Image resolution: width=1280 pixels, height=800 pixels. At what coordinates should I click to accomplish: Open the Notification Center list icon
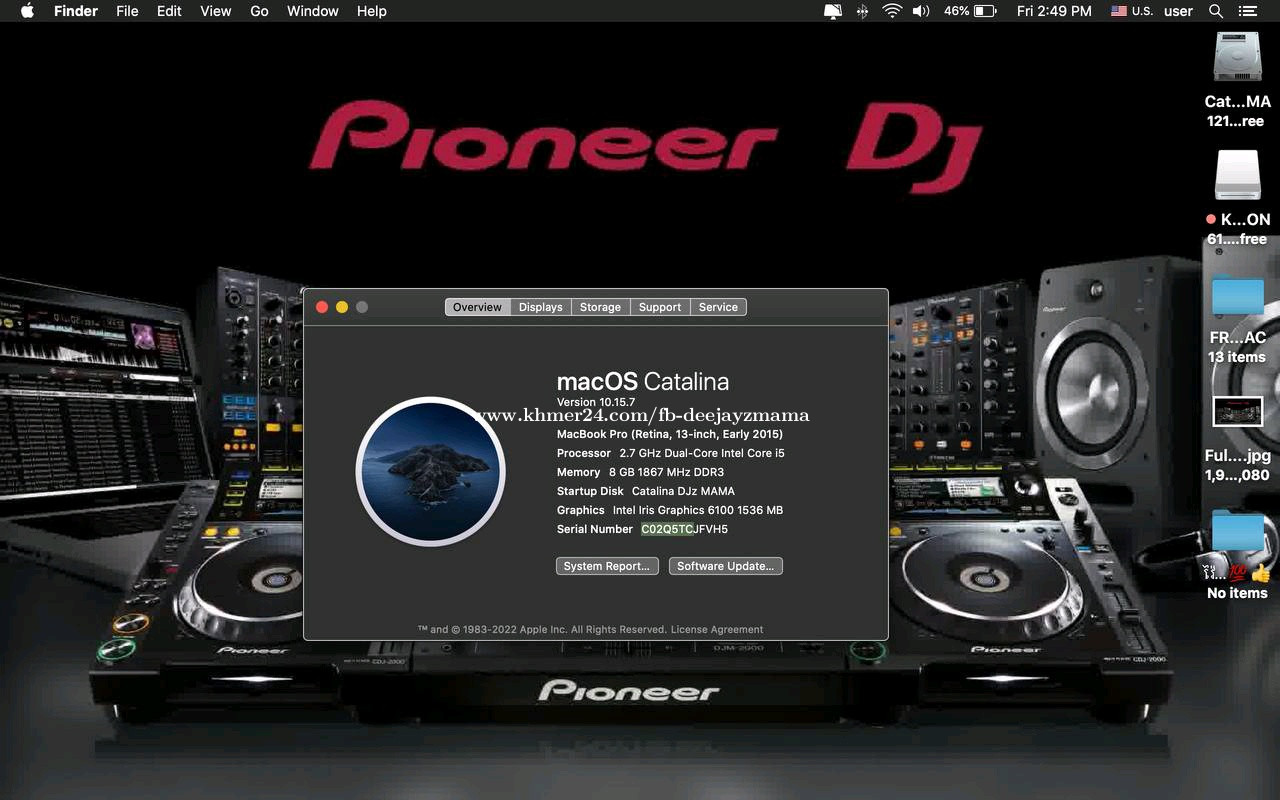[1247, 11]
